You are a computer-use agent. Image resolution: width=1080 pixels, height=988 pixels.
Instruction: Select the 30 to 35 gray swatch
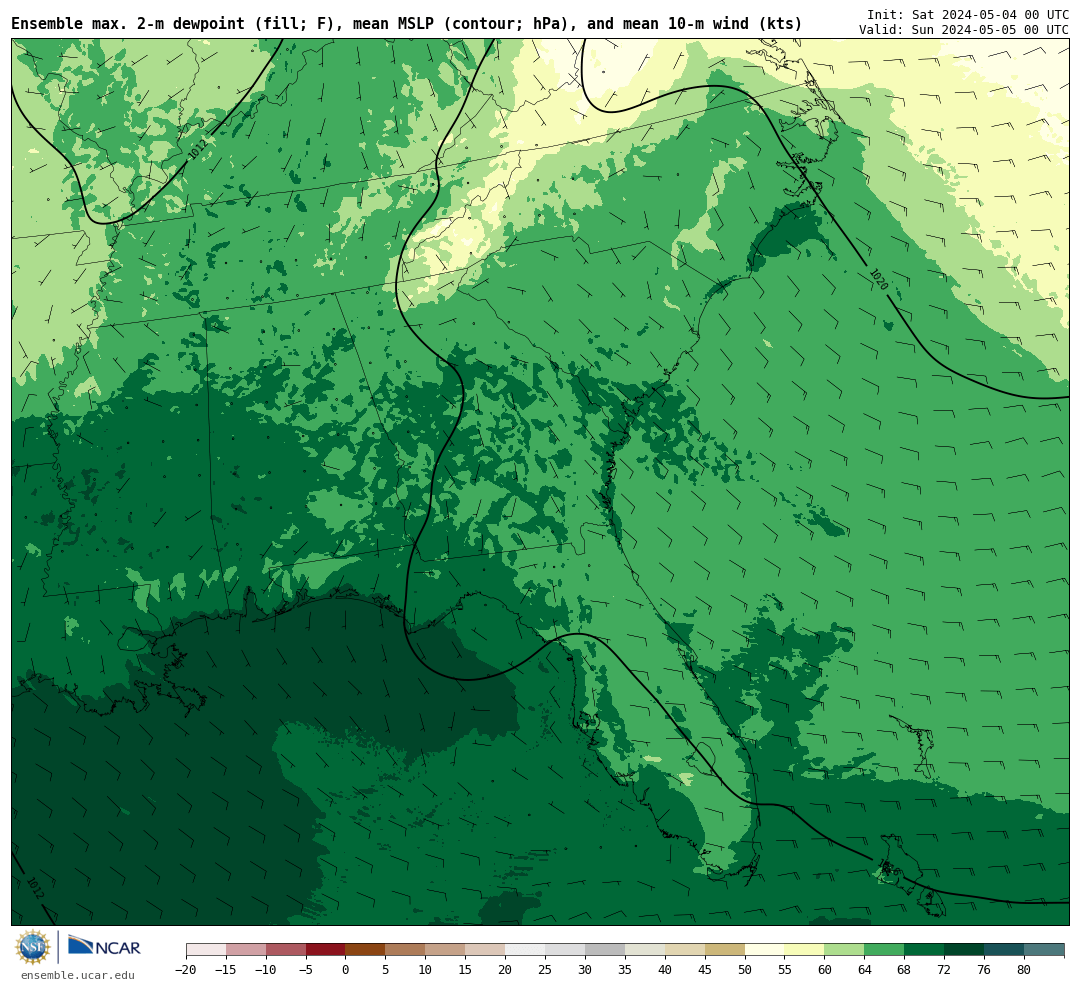(605, 950)
